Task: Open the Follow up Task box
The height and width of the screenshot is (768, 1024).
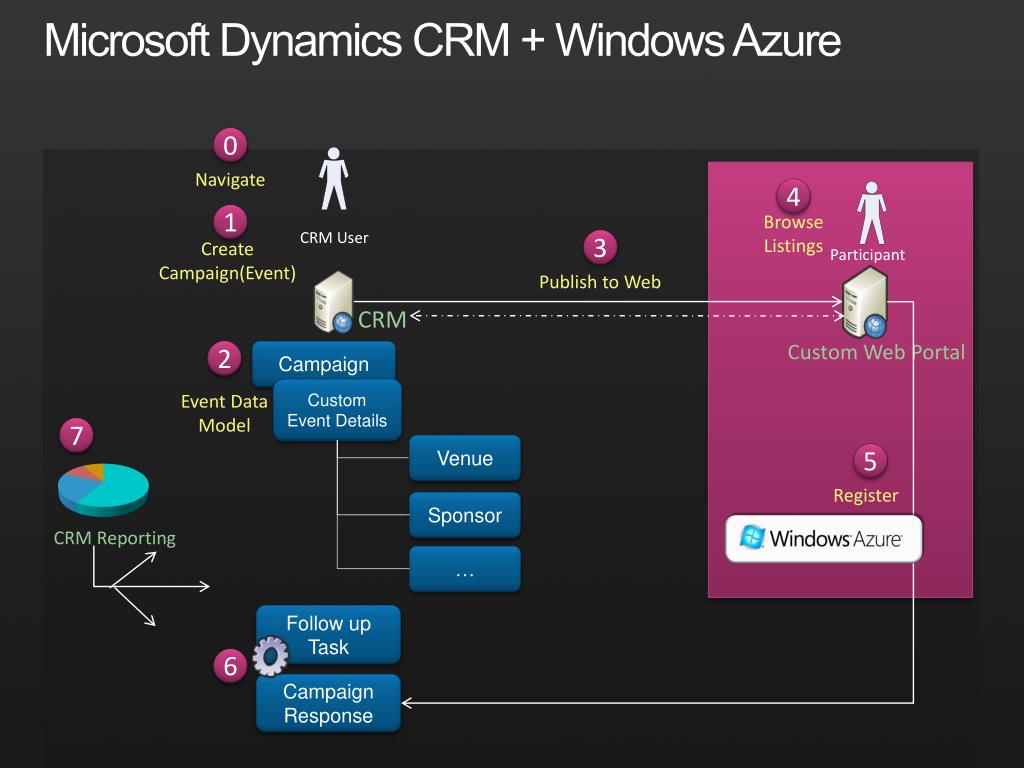Action: [x=328, y=635]
